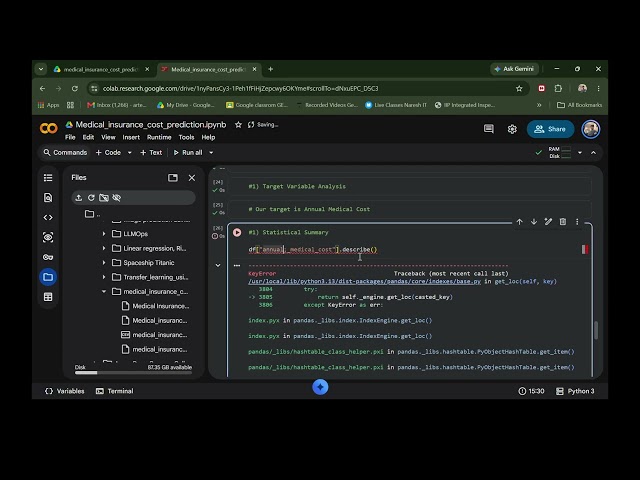
Task: Run the Statistical Summary cell
Action: [x=237, y=232]
